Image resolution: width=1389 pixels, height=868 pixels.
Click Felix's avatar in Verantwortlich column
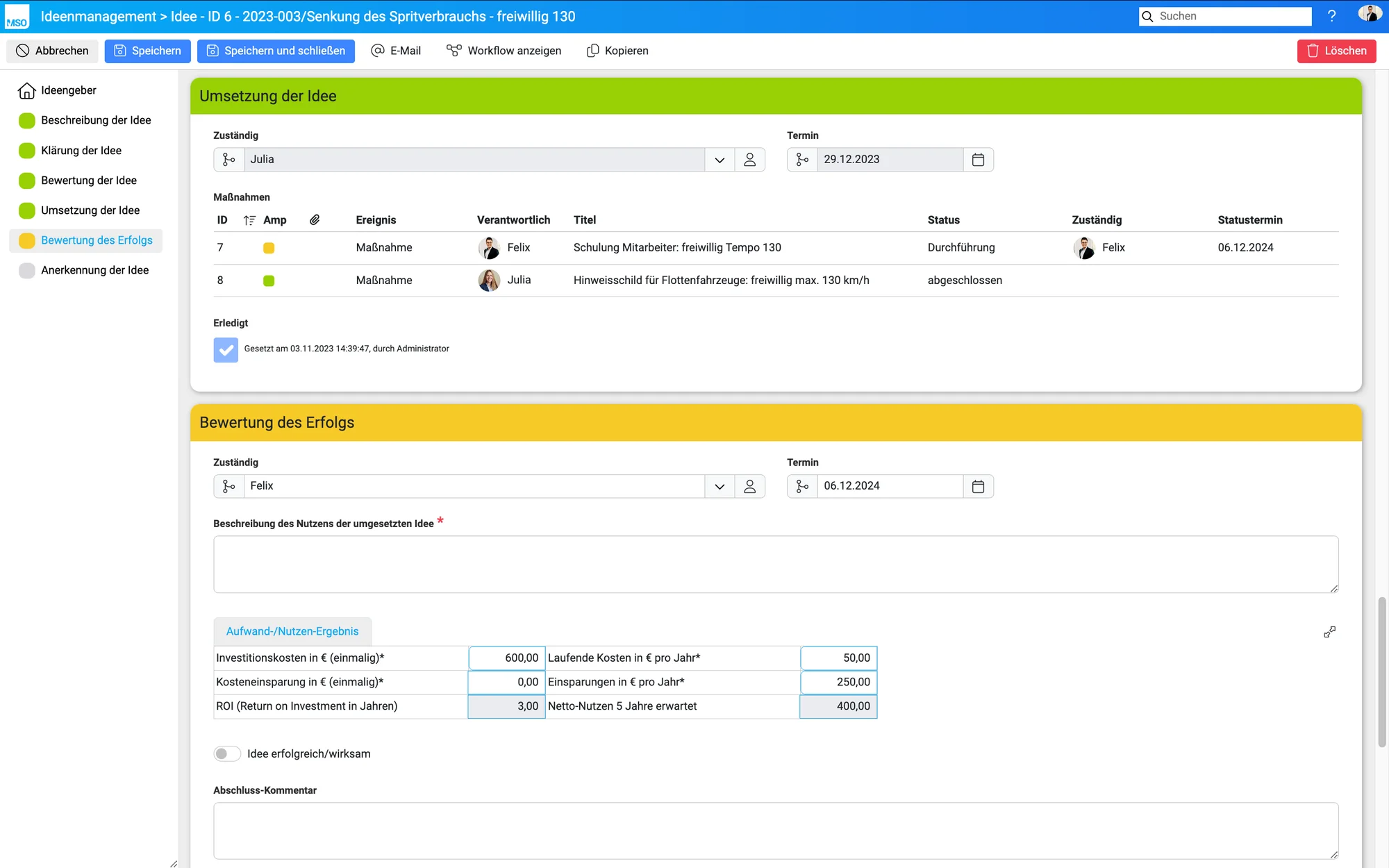click(489, 247)
